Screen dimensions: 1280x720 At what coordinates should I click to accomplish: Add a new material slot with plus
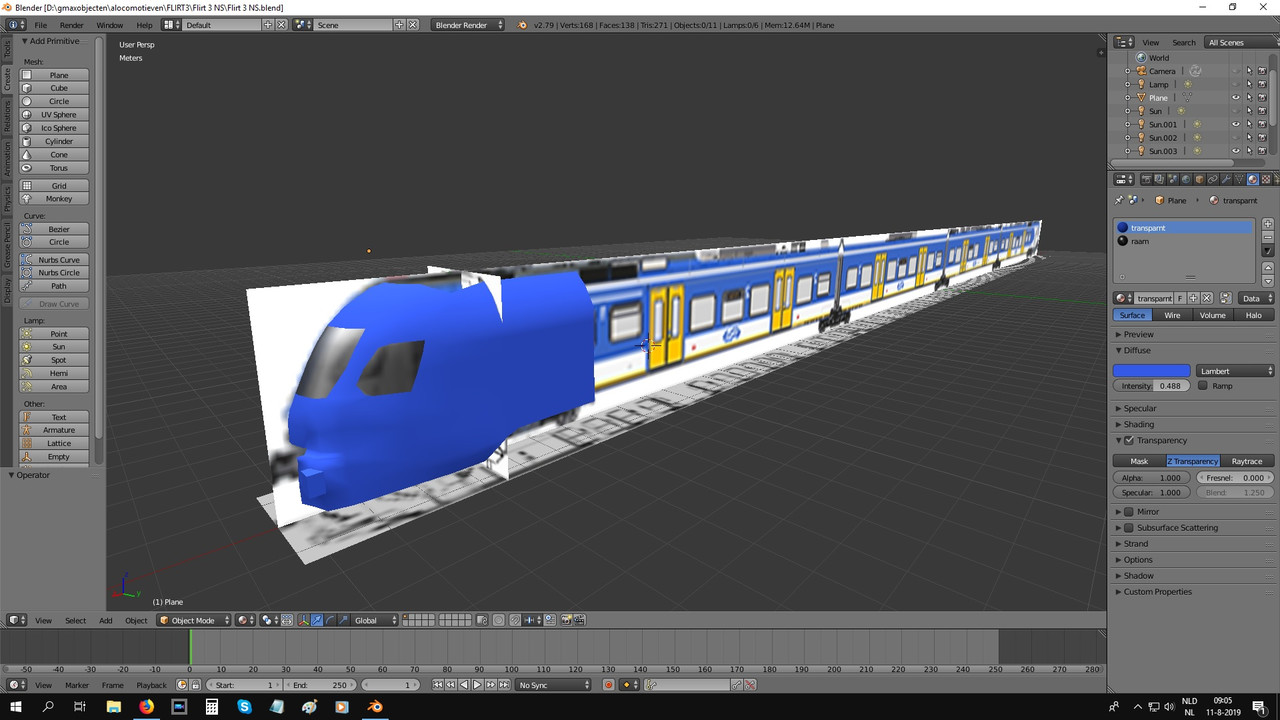click(1268, 224)
